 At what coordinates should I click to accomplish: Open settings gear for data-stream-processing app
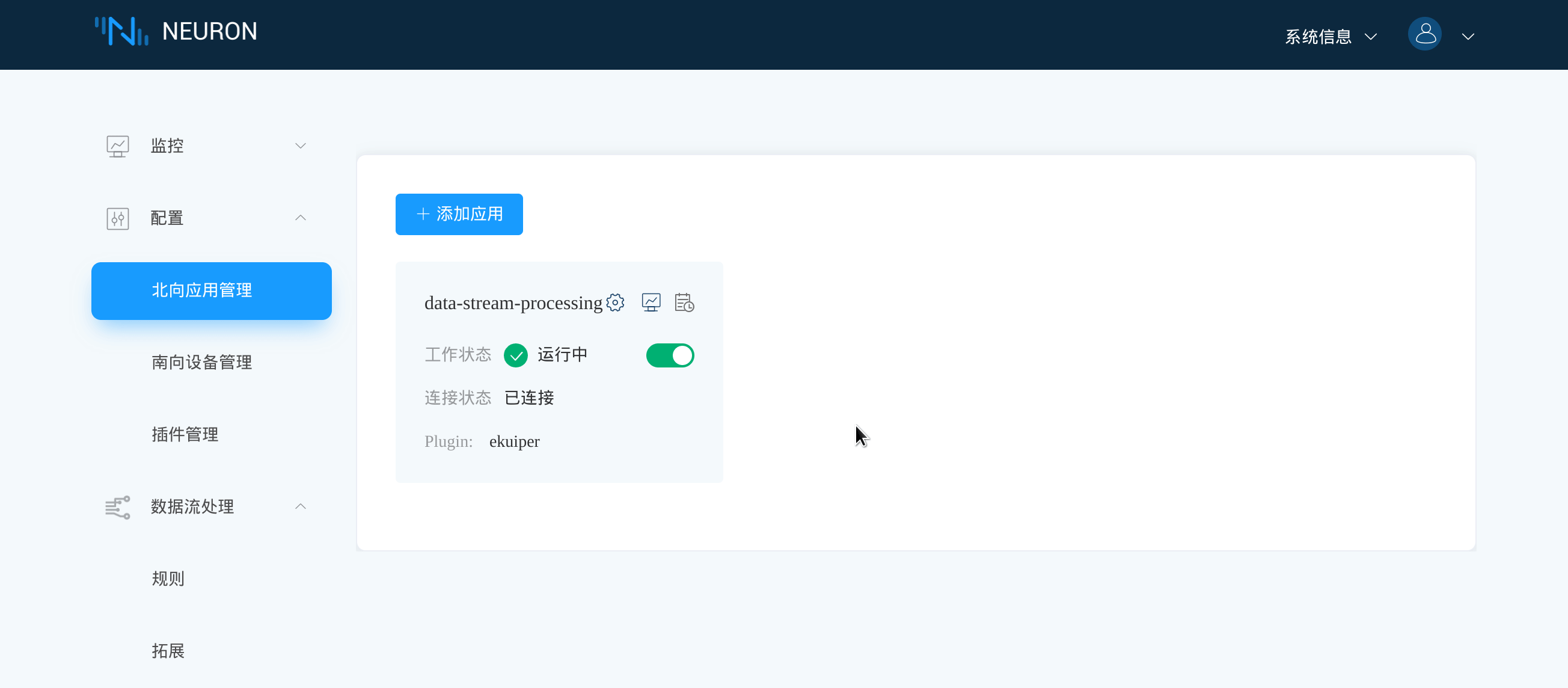[x=616, y=302]
